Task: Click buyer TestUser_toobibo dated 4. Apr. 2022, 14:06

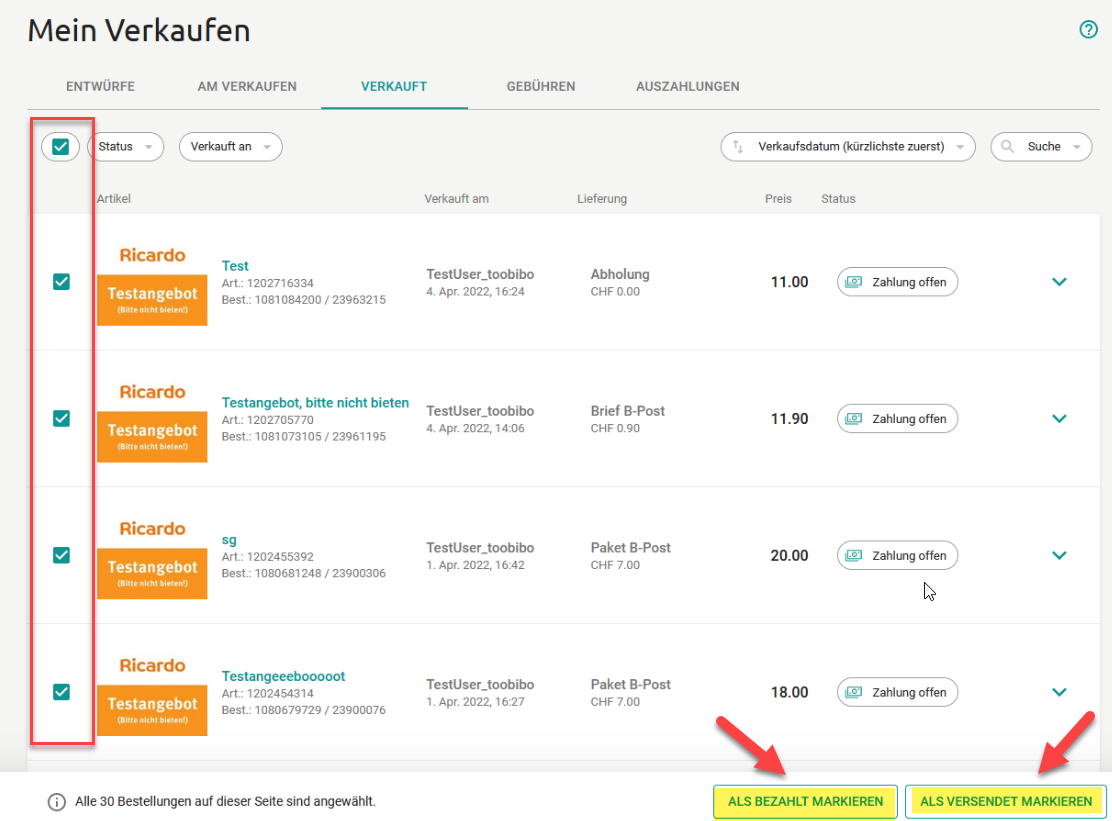Action: tap(480, 411)
